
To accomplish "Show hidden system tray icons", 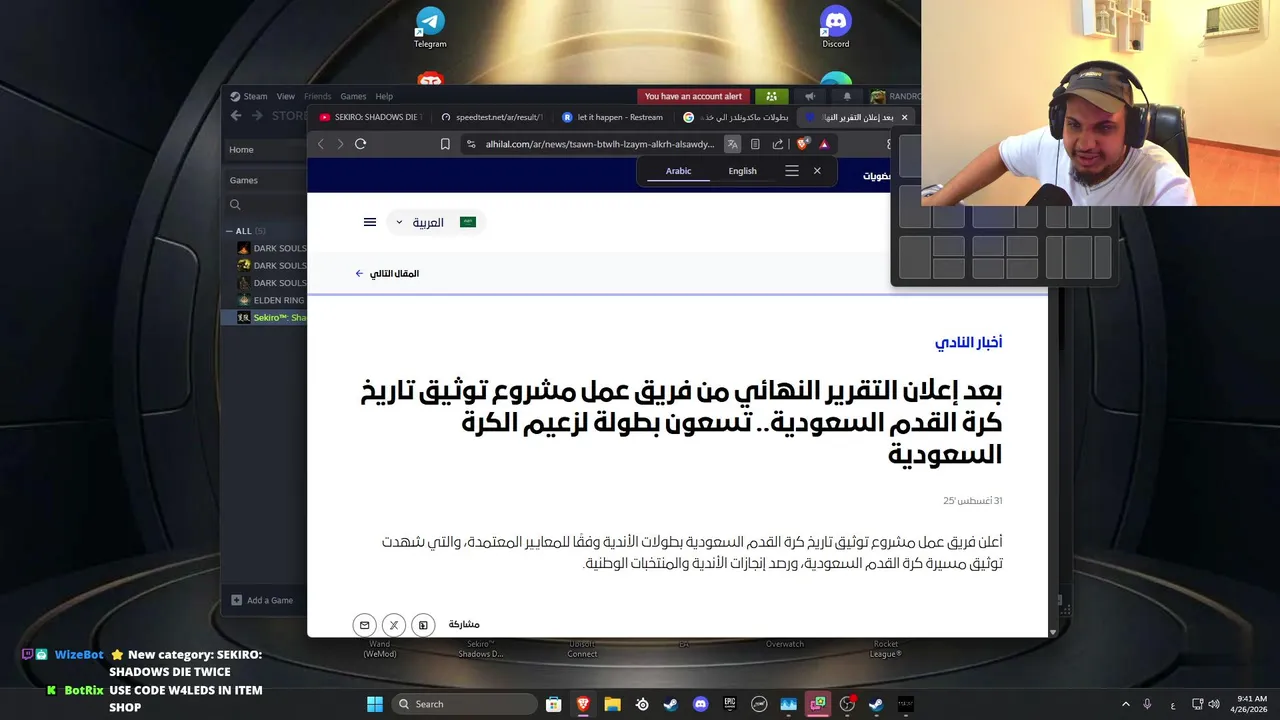I will pyautogui.click(x=1125, y=704).
